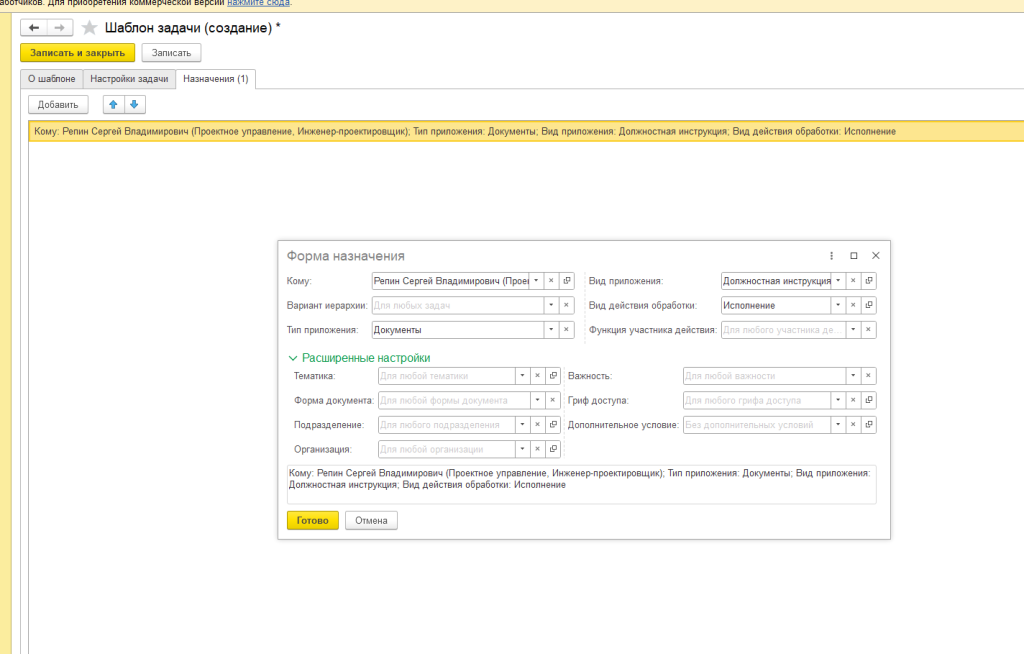Move the assignment down with blue arrow
Screen dimensions: 1024x654
133,104
